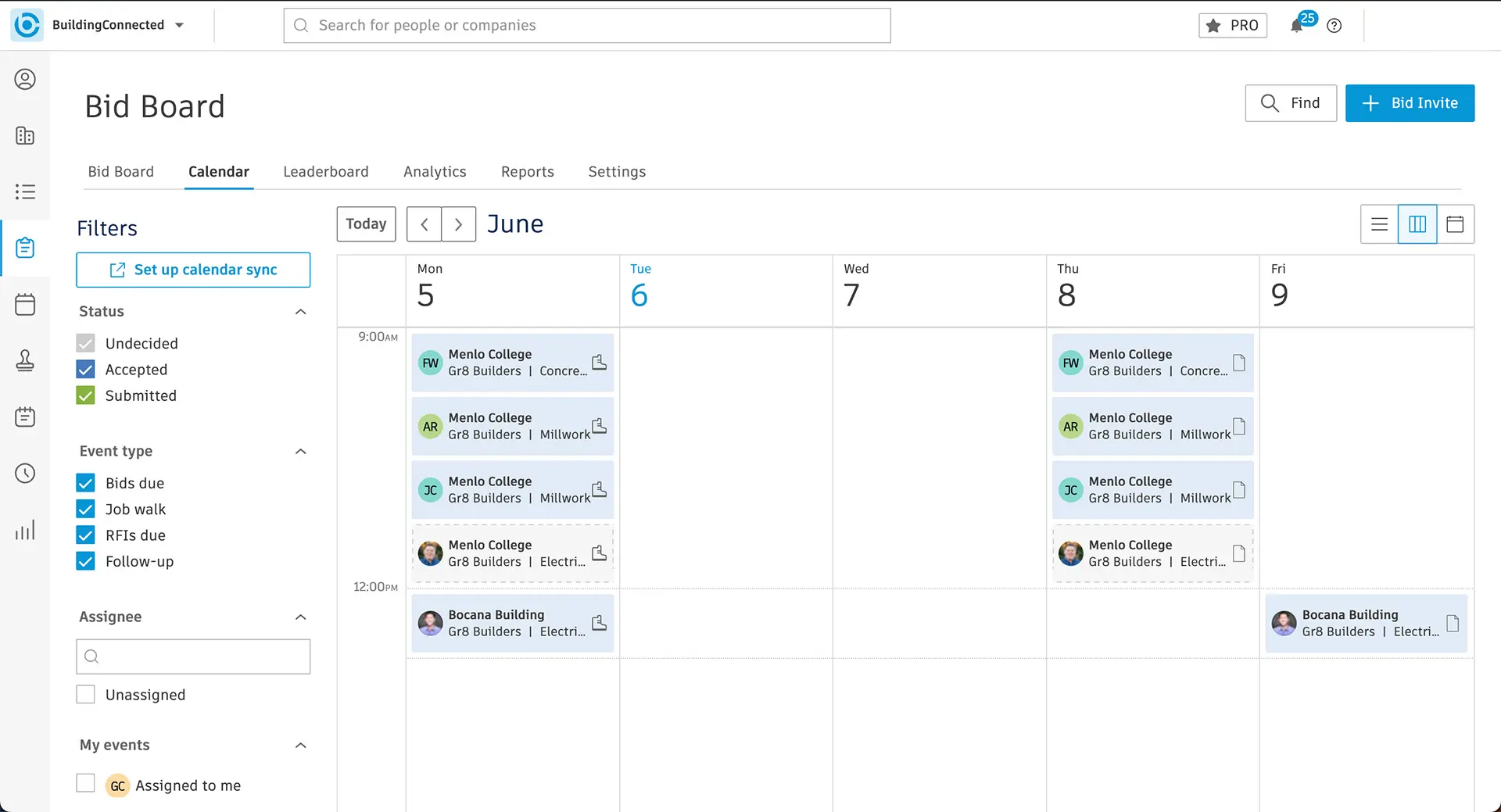Screen dimensions: 1501x812
Task: Switch to list view icon
Action: (1379, 224)
